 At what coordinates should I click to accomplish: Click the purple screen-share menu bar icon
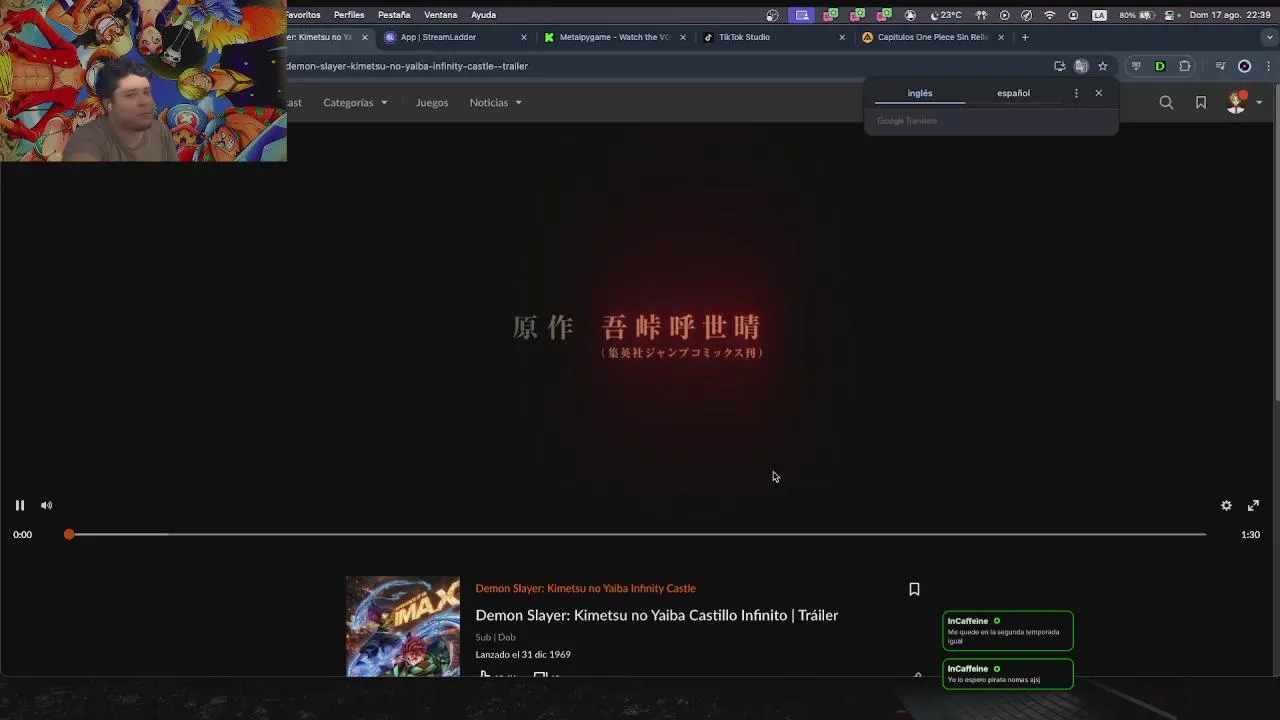(x=802, y=15)
